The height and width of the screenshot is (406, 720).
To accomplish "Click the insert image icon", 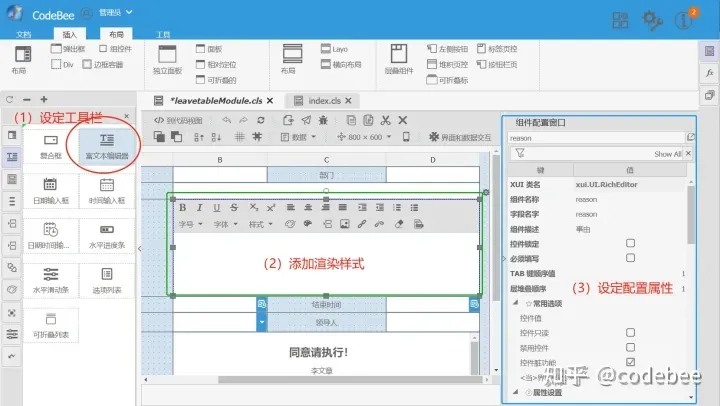I will click(344, 224).
